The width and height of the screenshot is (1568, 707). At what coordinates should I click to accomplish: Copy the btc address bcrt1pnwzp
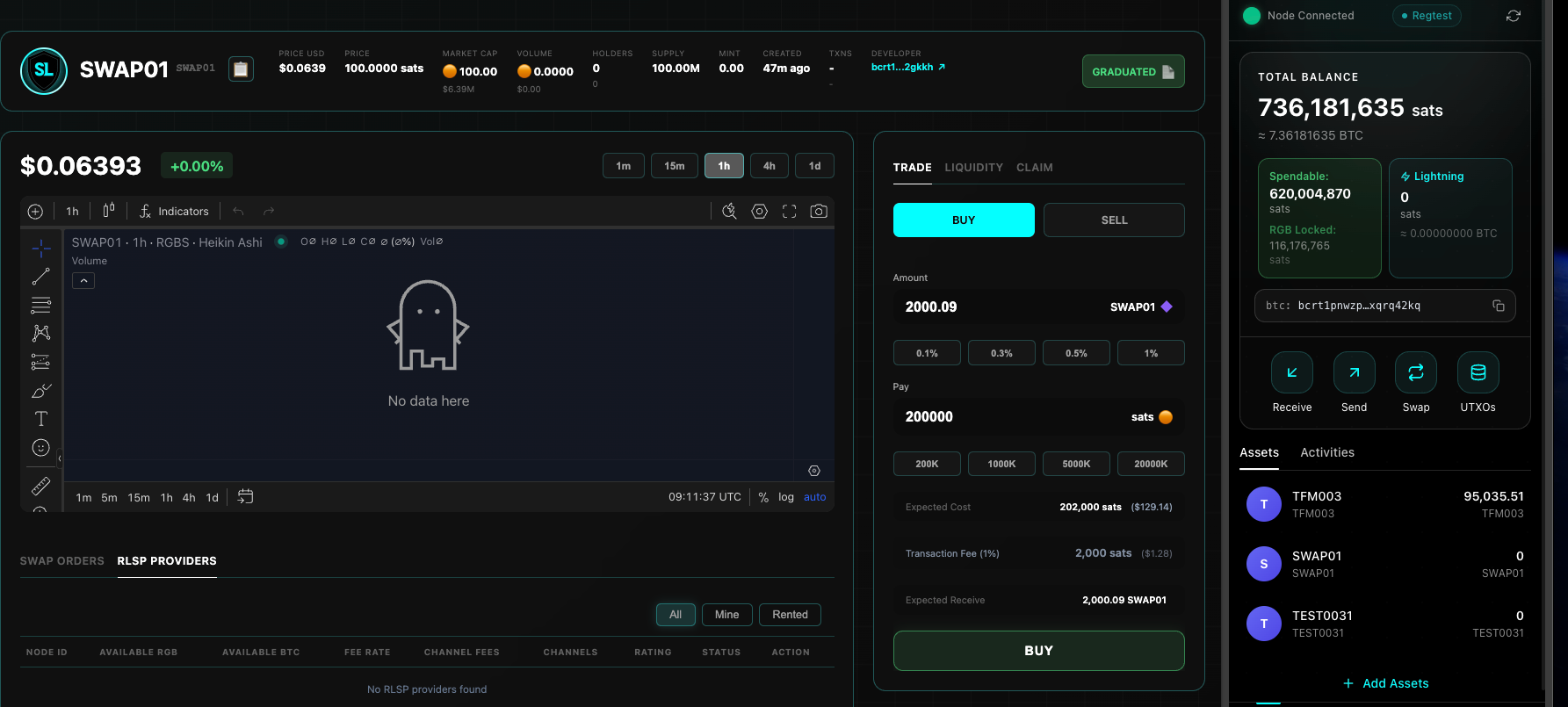(1499, 306)
